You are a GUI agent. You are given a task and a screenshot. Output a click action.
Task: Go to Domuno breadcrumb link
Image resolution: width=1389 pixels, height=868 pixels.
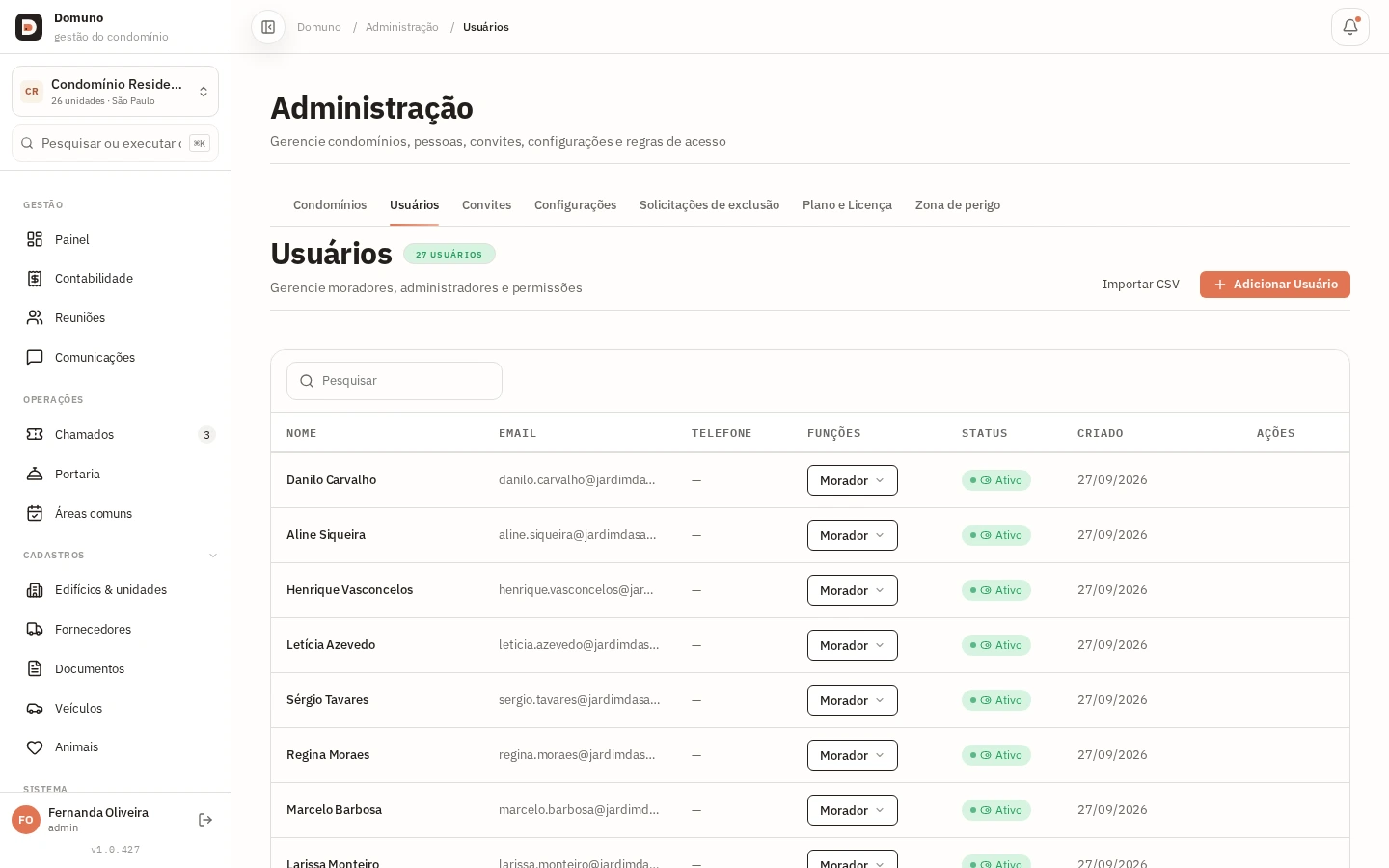(x=319, y=27)
